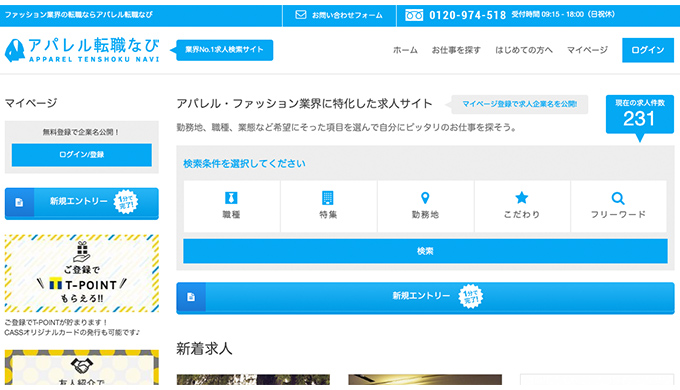The image size is (680, 390).
Task: Open the ホーム menu item
Action: click(x=405, y=50)
